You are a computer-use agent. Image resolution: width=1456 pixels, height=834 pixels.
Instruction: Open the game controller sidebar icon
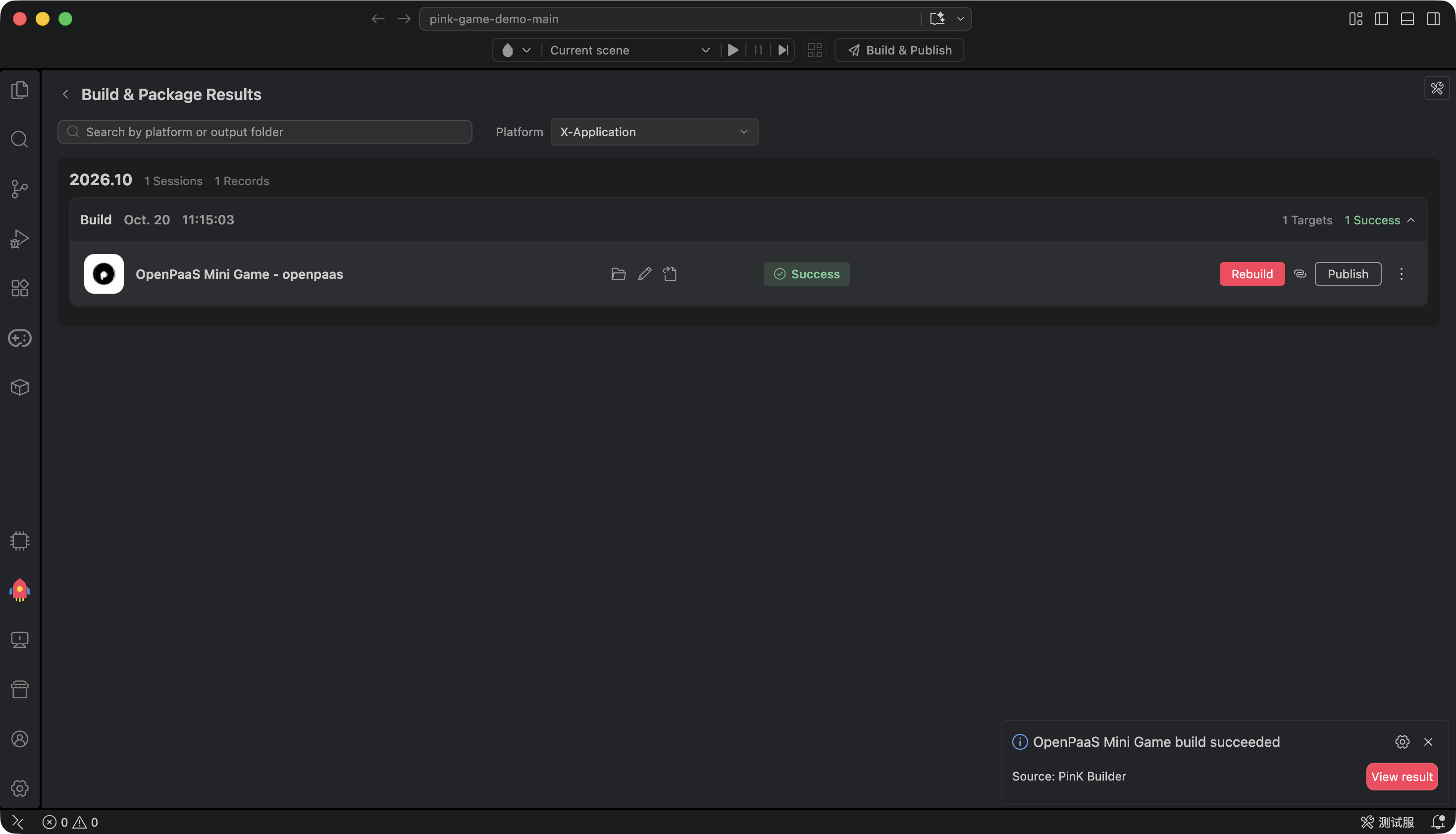click(19, 338)
